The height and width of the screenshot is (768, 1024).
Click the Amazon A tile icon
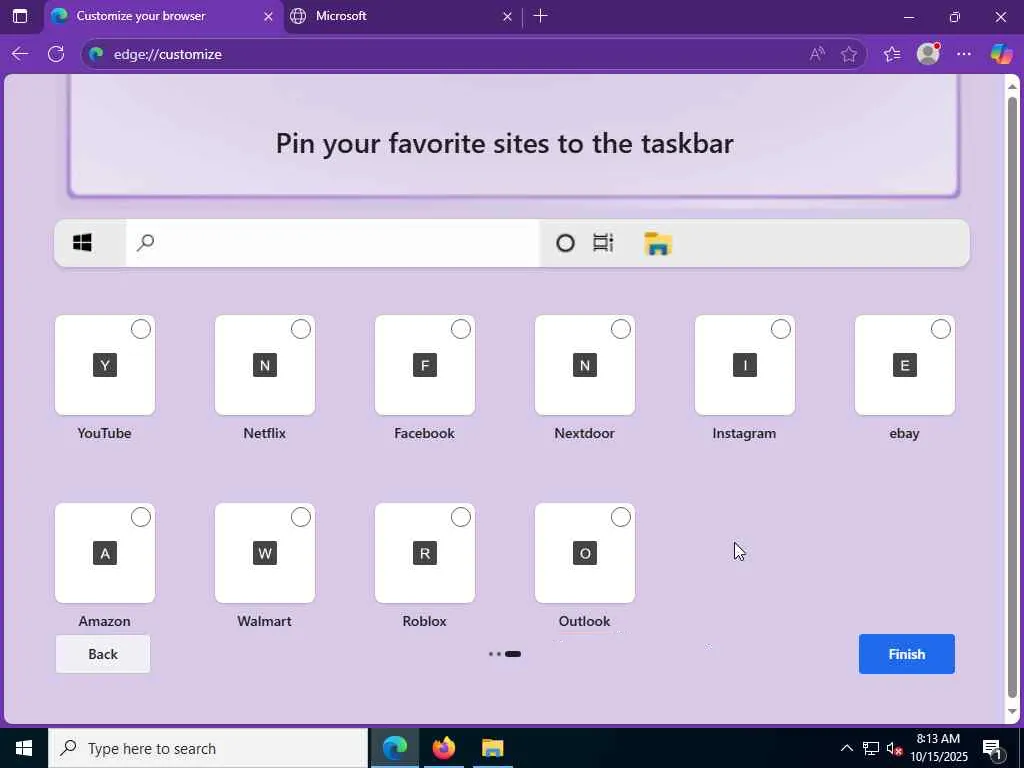pyautogui.click(x=104, y=553)
